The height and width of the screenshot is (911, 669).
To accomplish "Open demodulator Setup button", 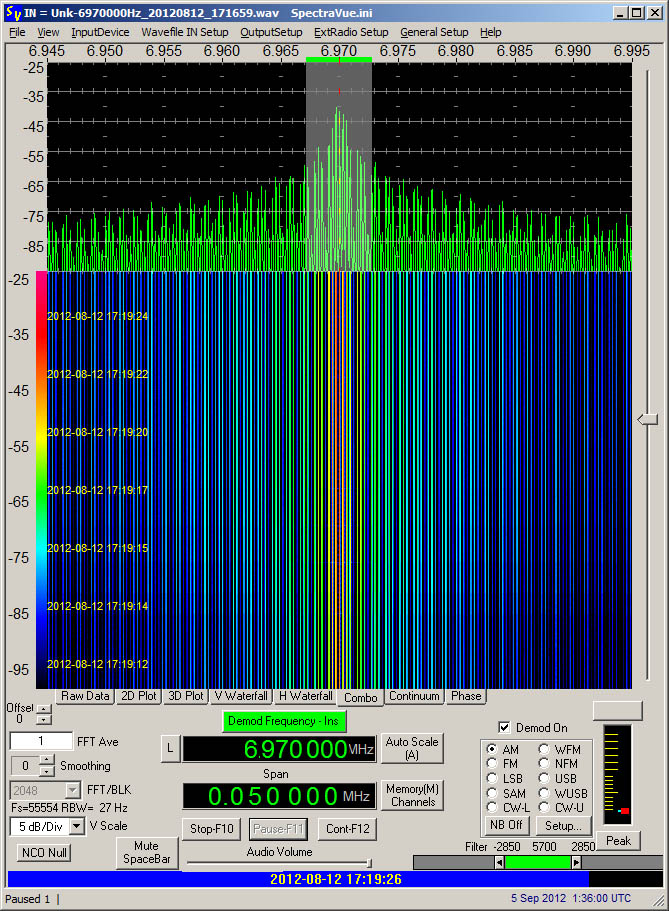I will 563,825.
